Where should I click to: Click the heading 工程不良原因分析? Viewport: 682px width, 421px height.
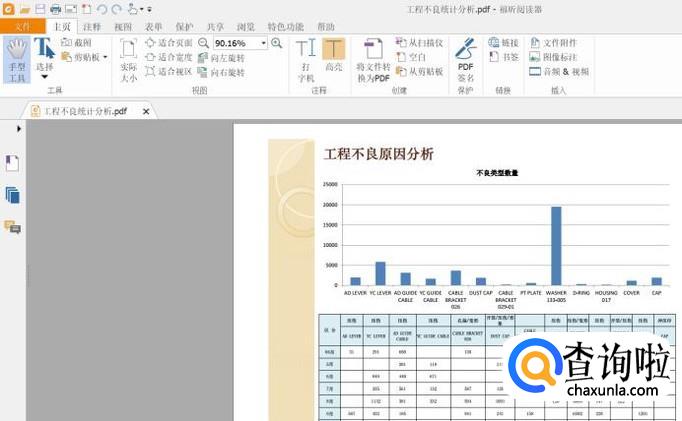coord(379,154)
